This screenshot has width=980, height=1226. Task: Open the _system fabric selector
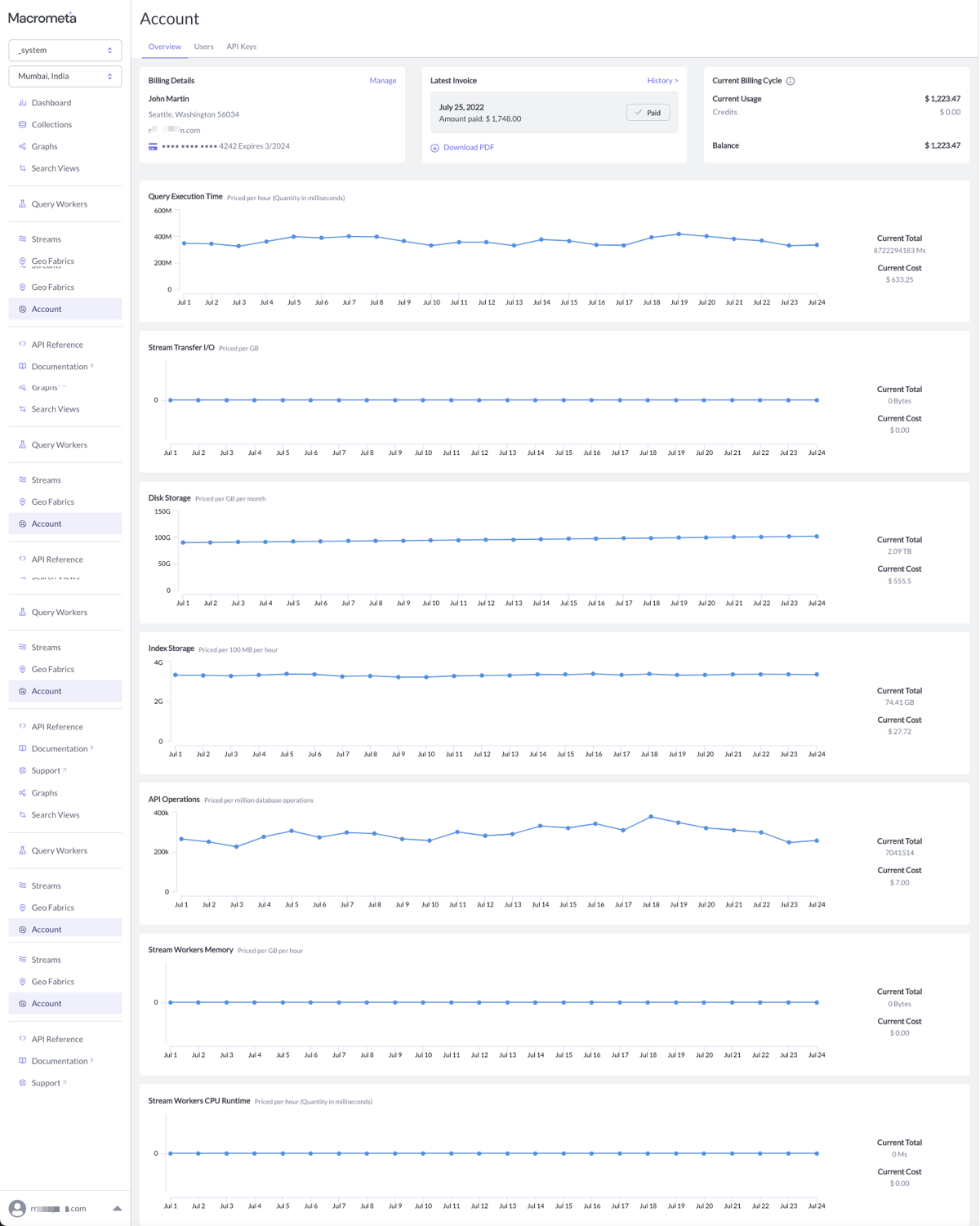[x=65, y=50]
